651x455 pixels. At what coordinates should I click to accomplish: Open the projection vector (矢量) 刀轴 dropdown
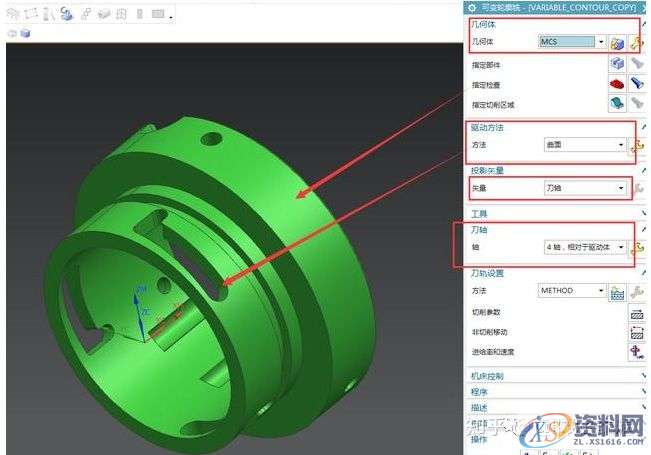pyautogui.click(x=621, y=188)
